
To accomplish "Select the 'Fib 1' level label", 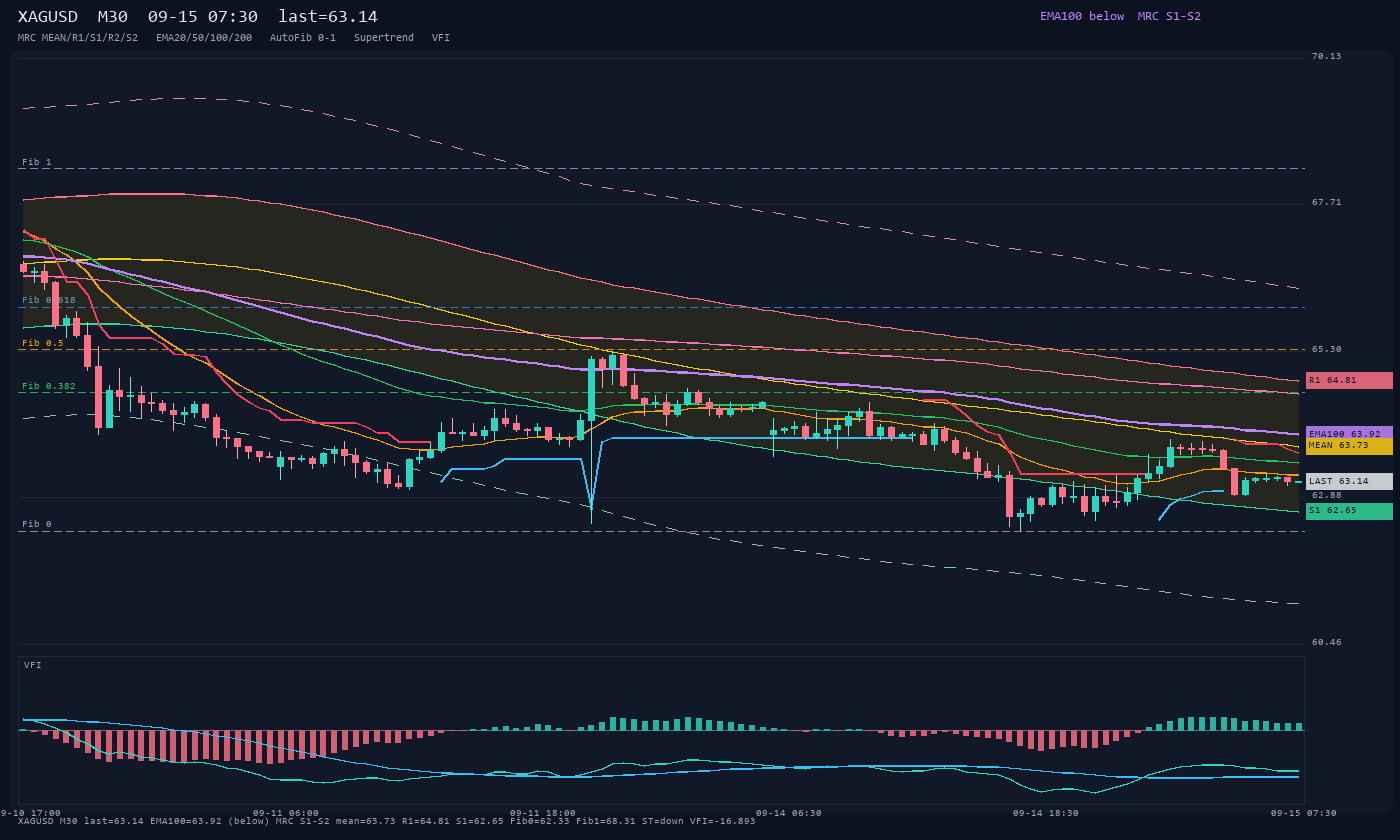I will [37, 162].
